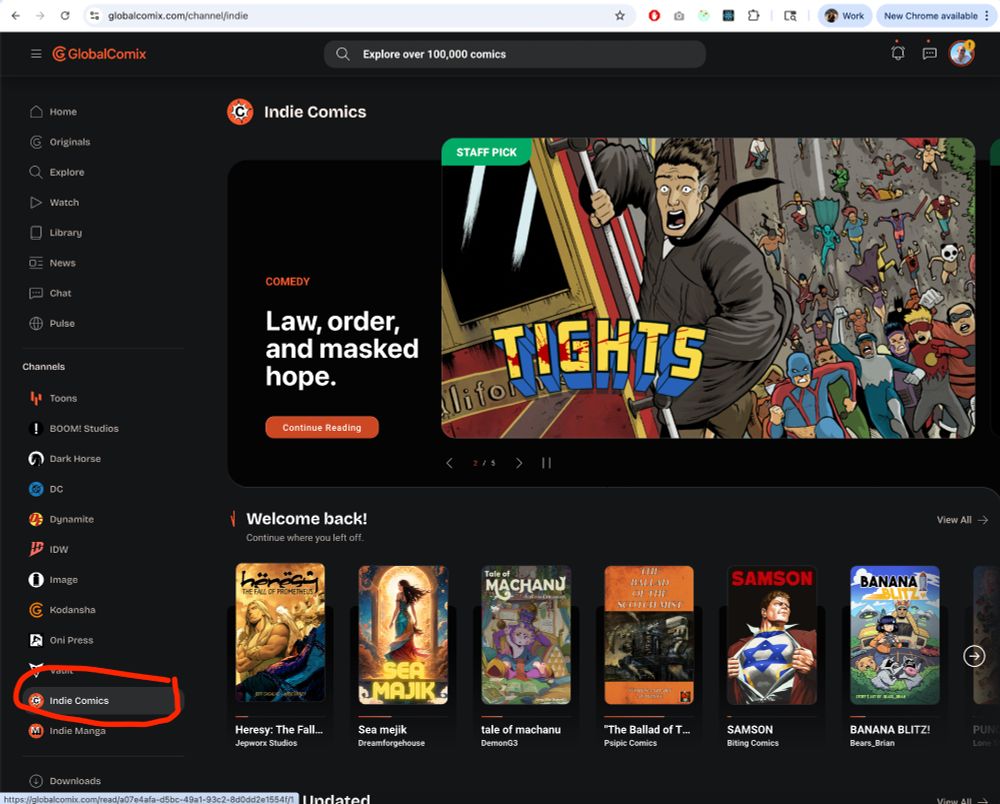This screenshot has width=1000, height=804.
Task: Click the Explore magnifier sidebar icon
Action: 36,172
